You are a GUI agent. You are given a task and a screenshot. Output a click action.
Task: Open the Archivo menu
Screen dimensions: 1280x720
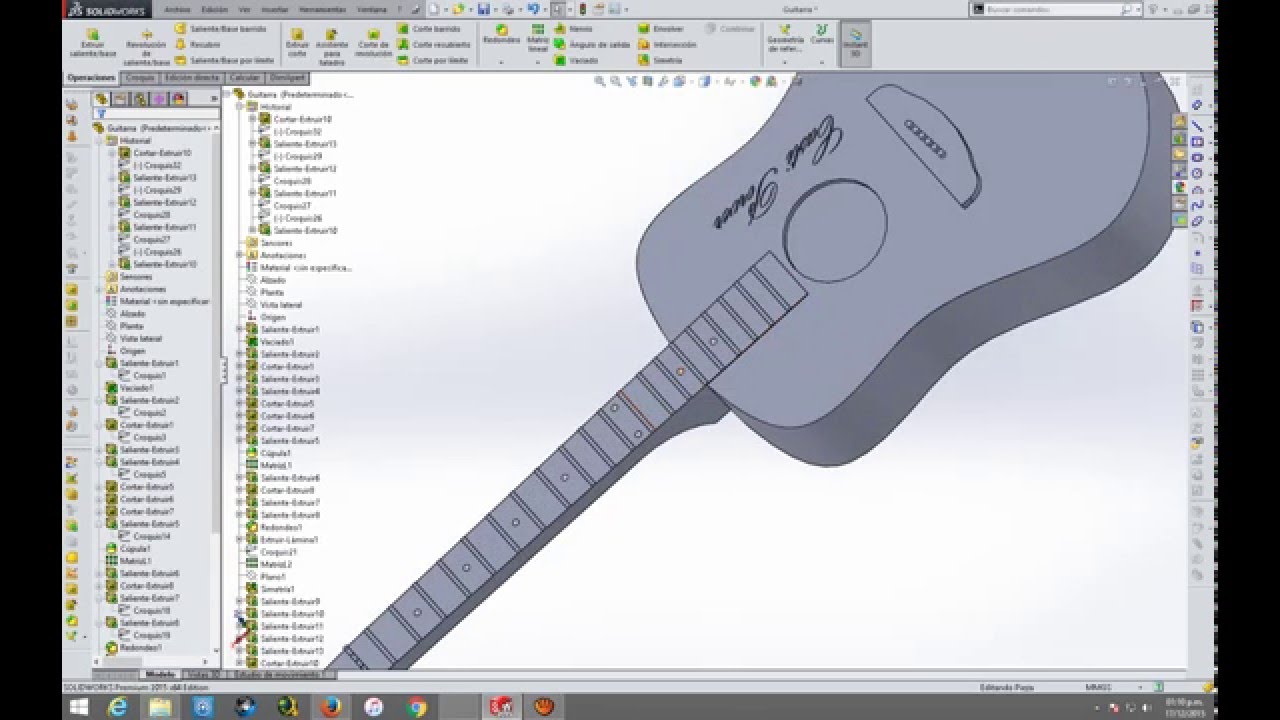pyautogui.click(x=176, y=9)
